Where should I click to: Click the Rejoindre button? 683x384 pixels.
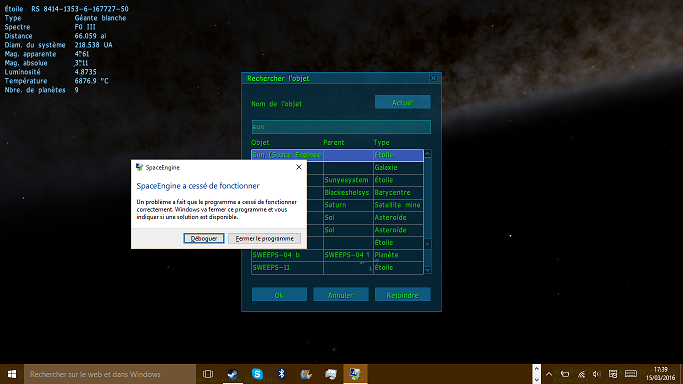(x=402, y=295)
